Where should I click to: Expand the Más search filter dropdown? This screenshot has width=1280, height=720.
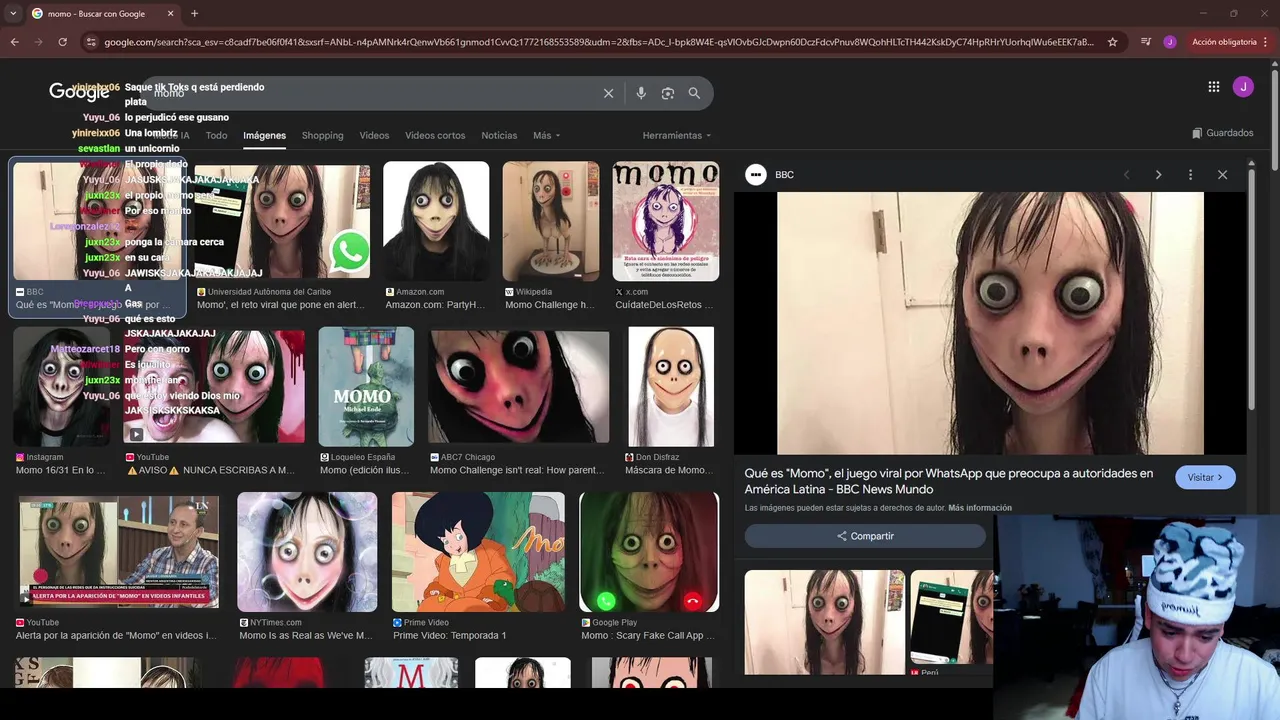[546, 136]
